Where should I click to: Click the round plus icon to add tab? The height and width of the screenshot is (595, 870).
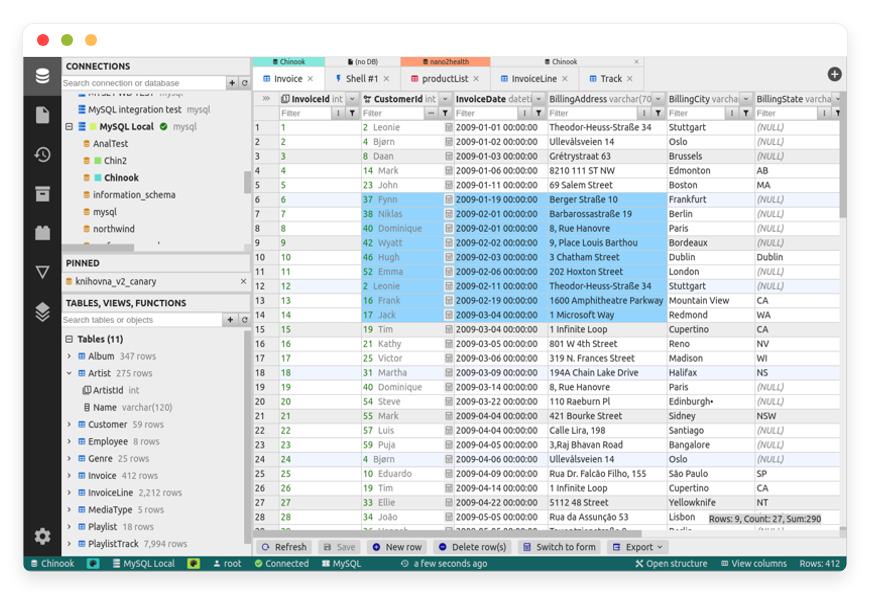coord(834,74)
